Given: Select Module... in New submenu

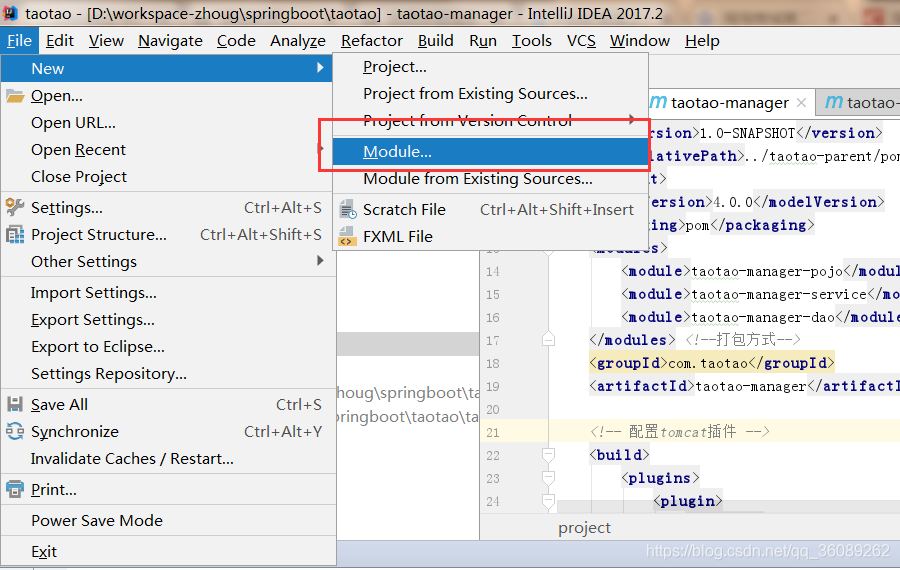Looking at the screenshot, I should pos(490,152).
